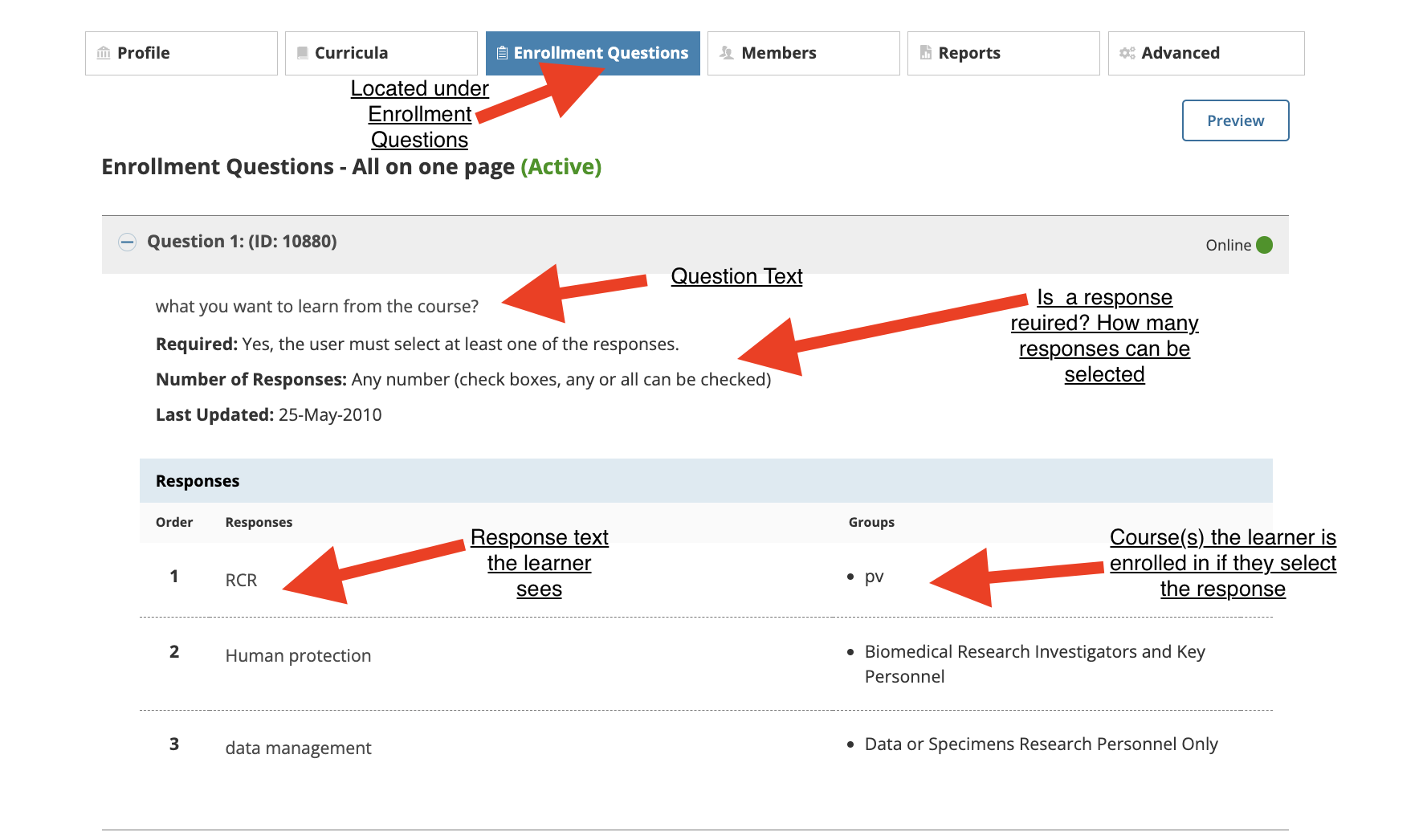This screenshot has width=1423, height=840.
Task: Switch to the Curricula tab
Action: [x=381, y=53]
